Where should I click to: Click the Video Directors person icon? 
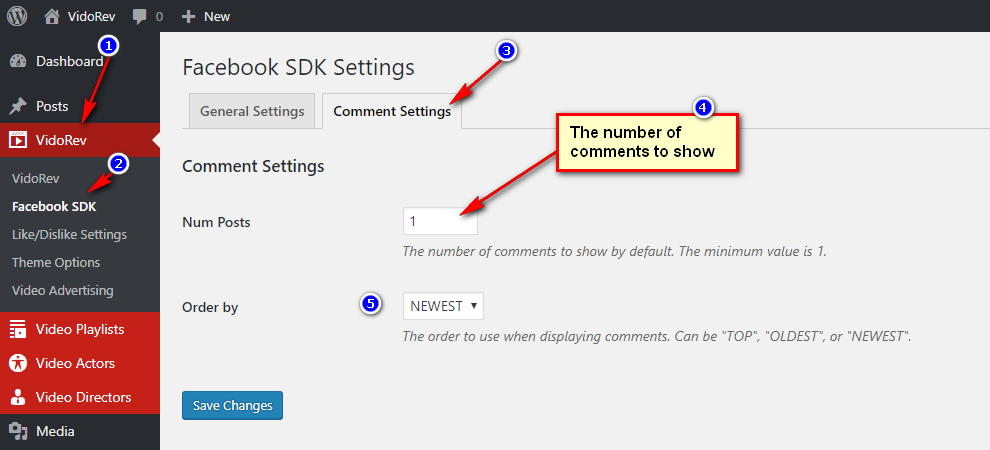(18, 397)
